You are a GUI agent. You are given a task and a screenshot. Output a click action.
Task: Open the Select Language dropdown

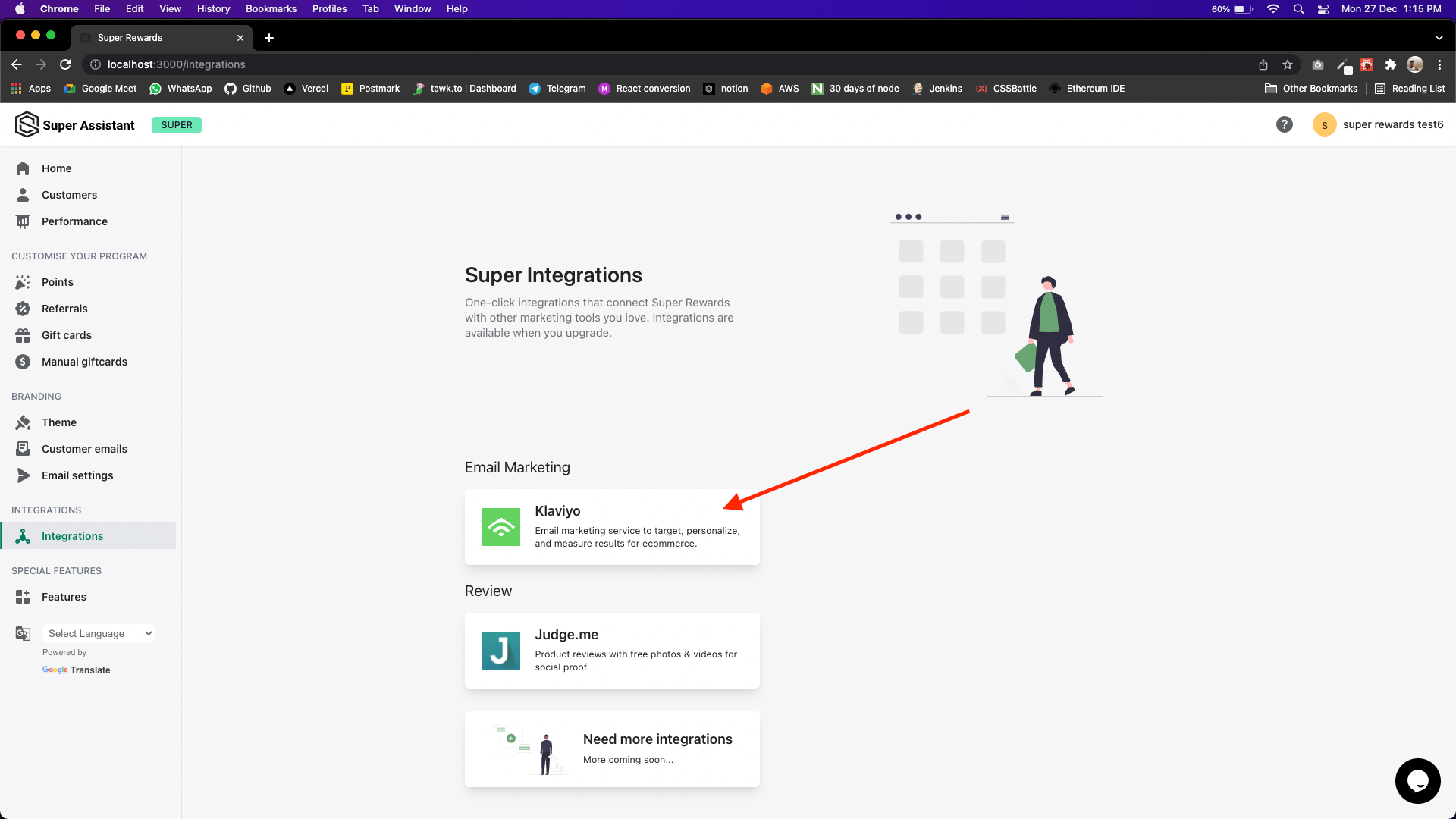pos(99,633)
